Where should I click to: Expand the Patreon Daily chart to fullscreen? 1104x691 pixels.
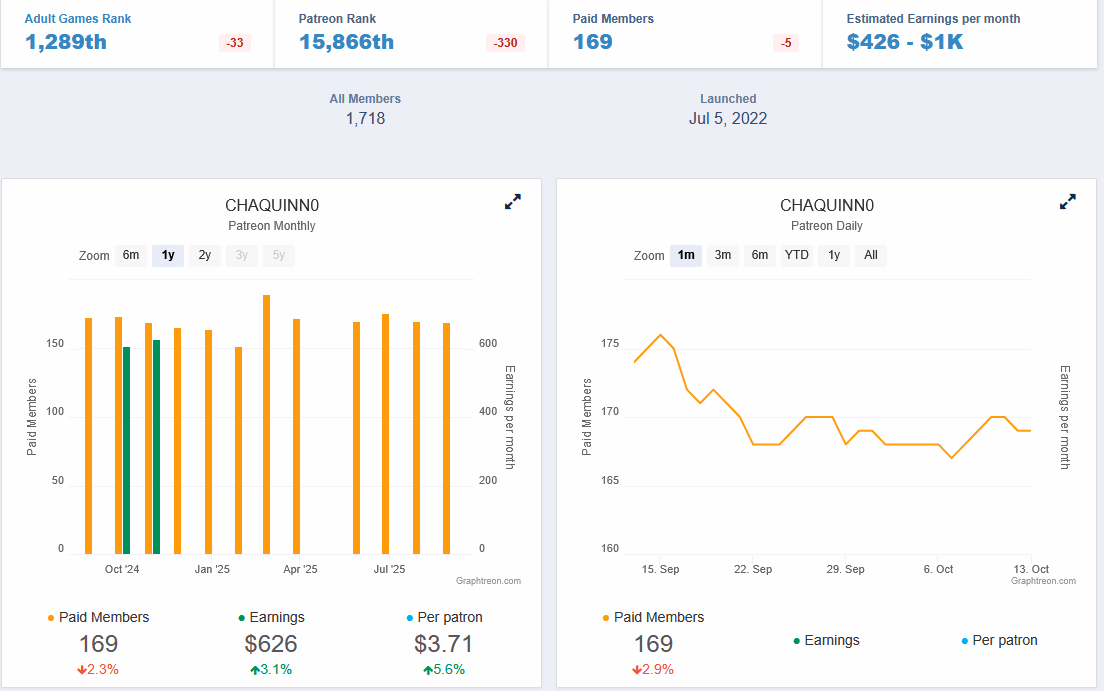[1068, 202]
